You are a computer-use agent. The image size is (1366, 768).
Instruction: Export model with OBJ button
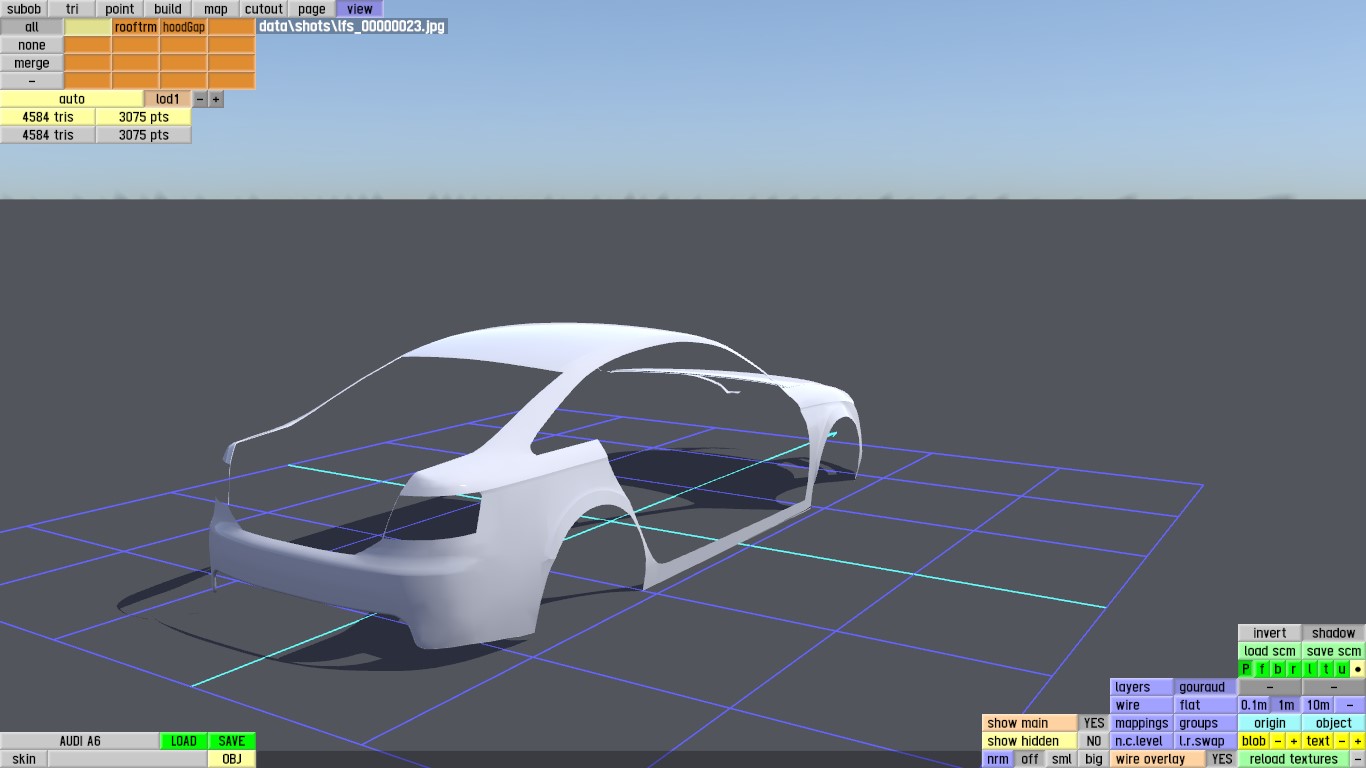[232, 759]
